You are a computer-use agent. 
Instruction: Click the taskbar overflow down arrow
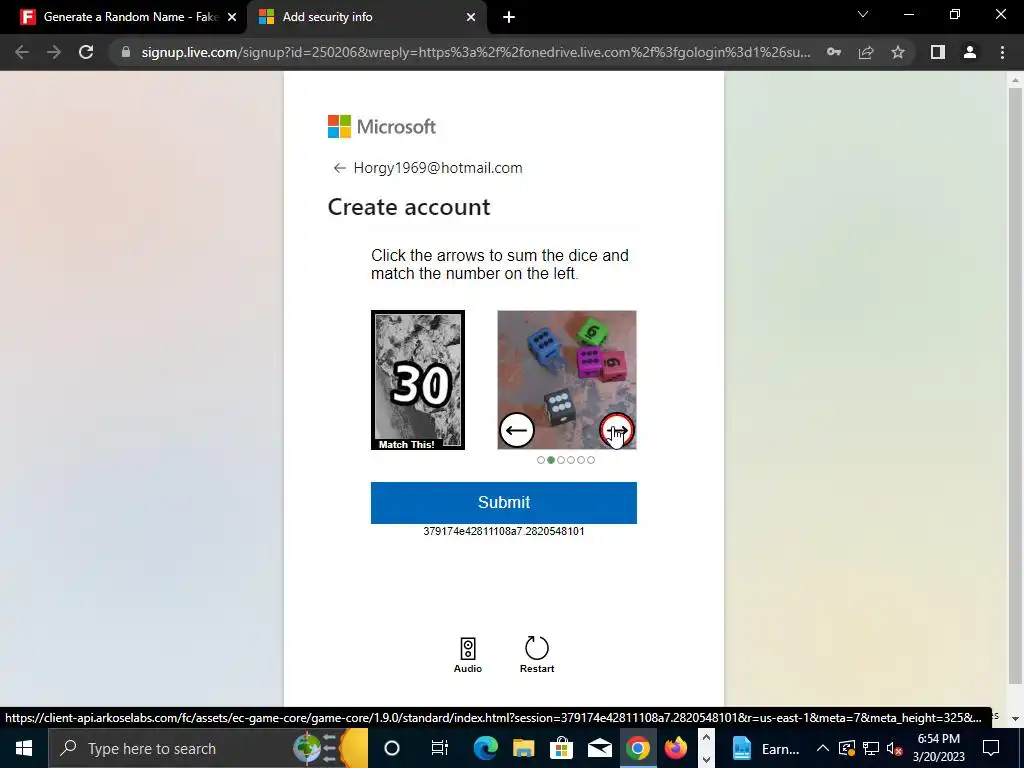[x=706, y=760]
